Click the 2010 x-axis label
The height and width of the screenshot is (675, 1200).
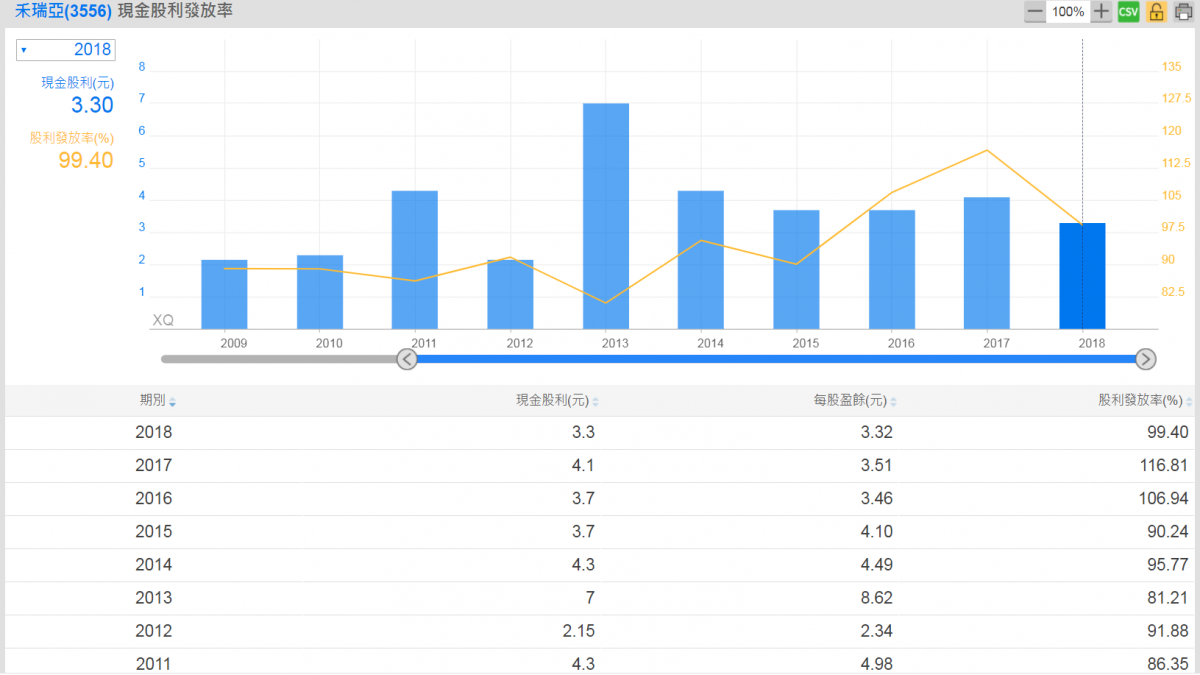pos(329,343)
